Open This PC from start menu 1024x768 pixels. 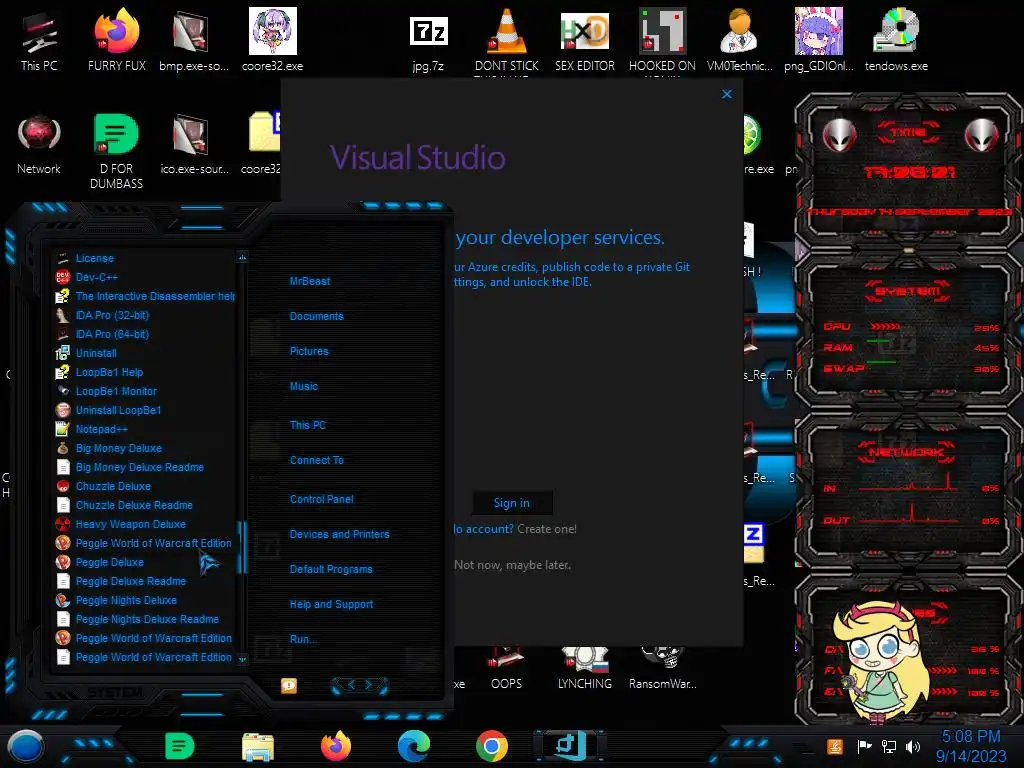coord(308,425)
